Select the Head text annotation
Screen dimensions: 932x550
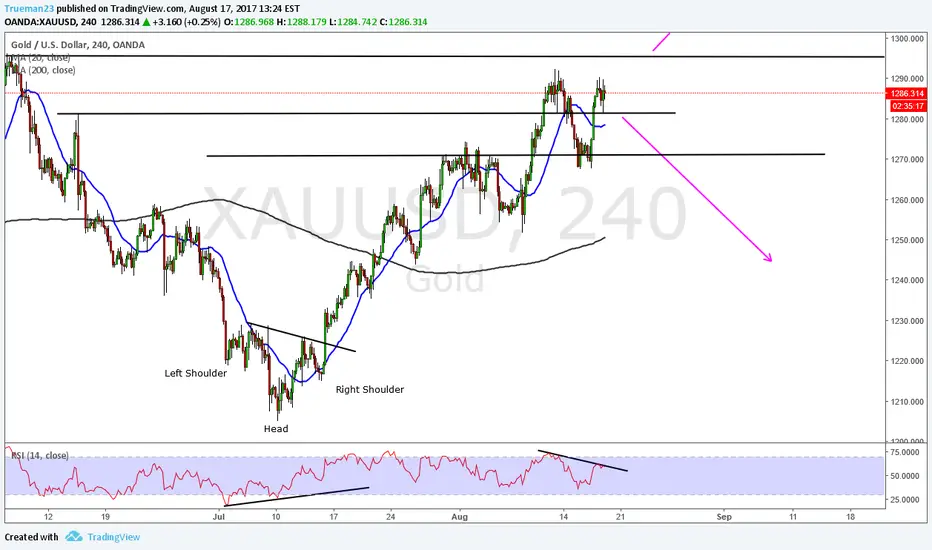276,428
